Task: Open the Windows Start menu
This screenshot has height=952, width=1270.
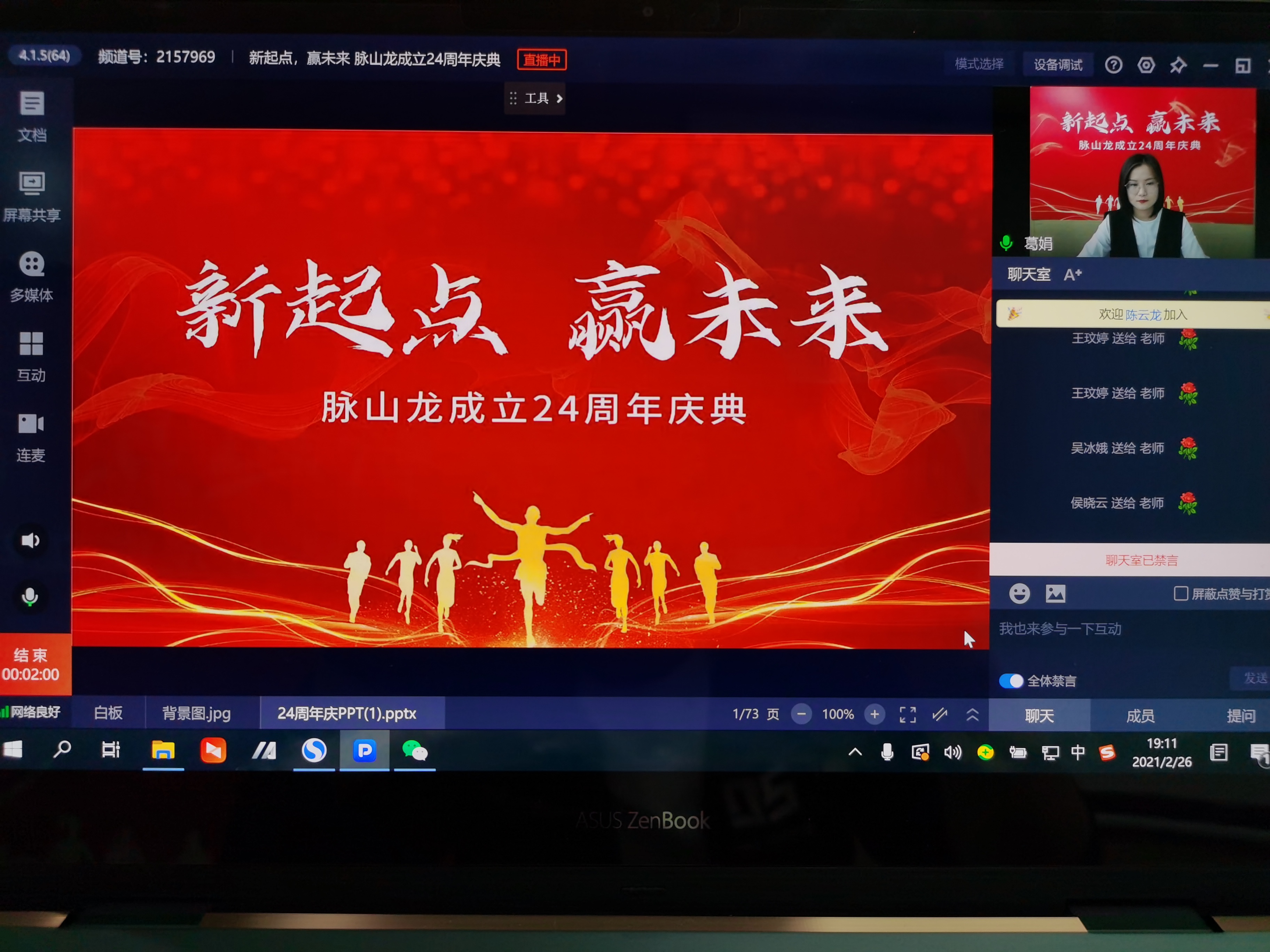Action: [x=13, y=749]
